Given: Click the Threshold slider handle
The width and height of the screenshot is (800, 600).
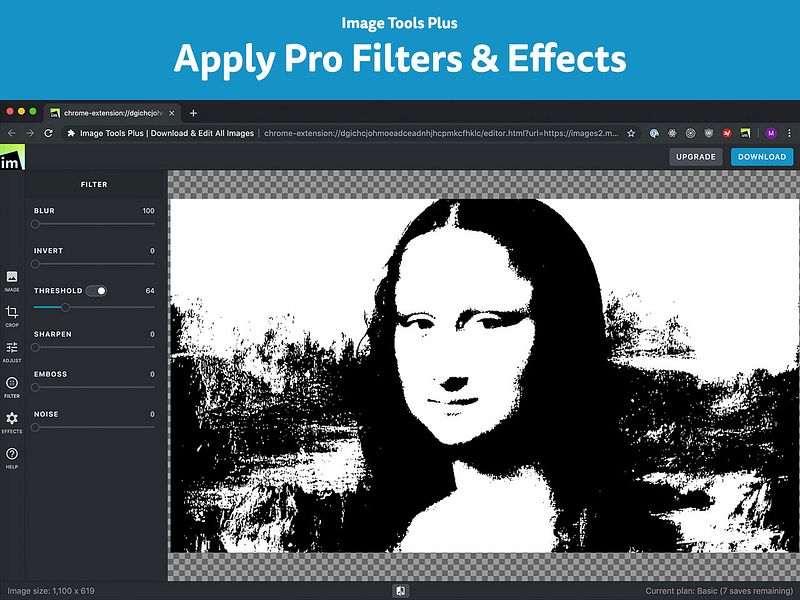Looking at the screenshot, I should 65,307.
